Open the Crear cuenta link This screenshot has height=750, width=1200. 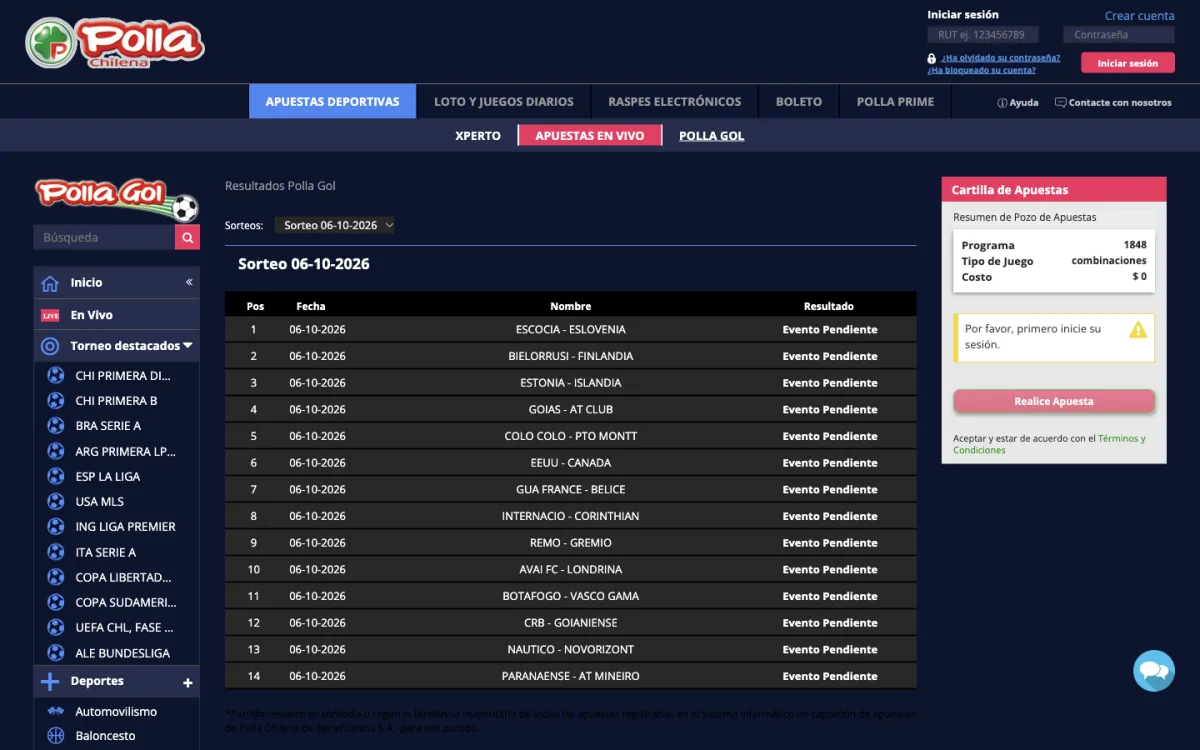1140,16
